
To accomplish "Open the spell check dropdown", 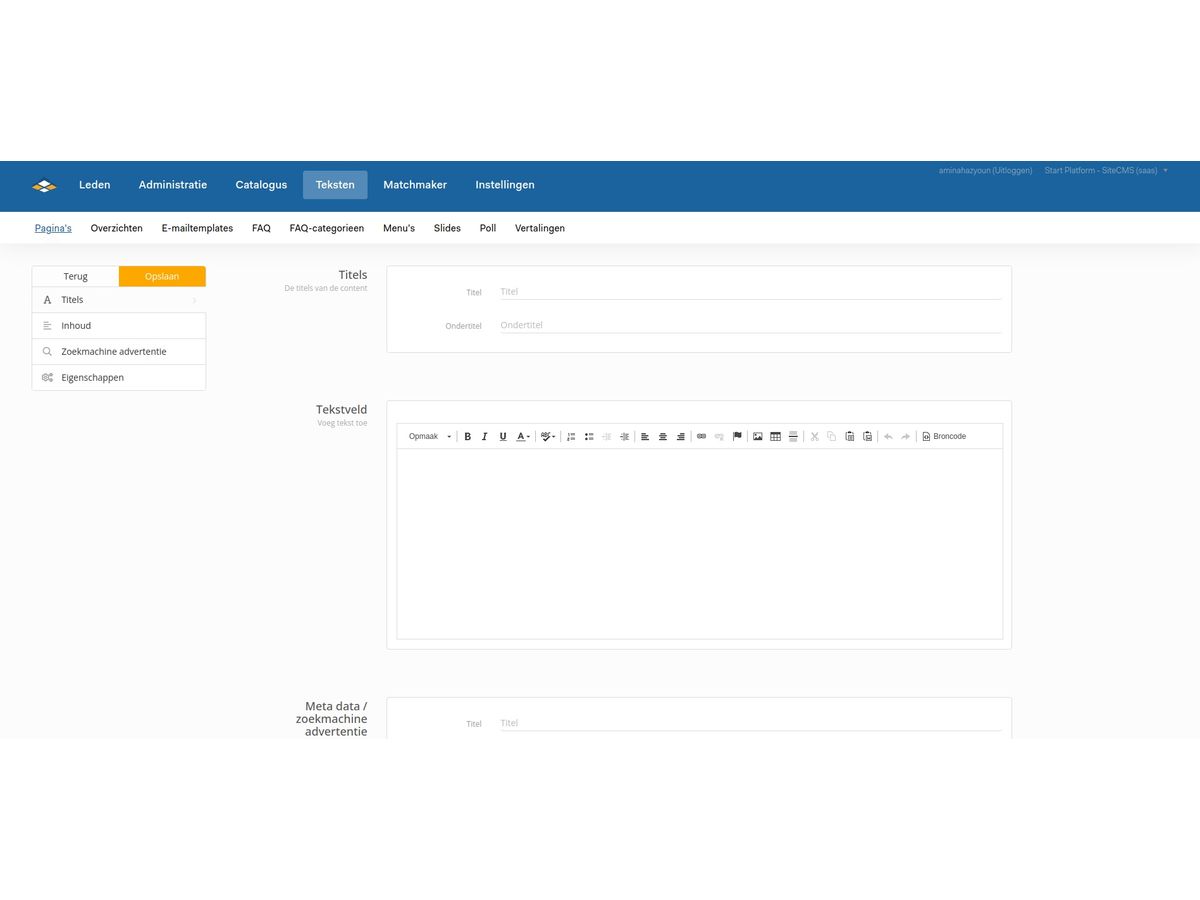I will pyautogui.click(x=548, y=437).
